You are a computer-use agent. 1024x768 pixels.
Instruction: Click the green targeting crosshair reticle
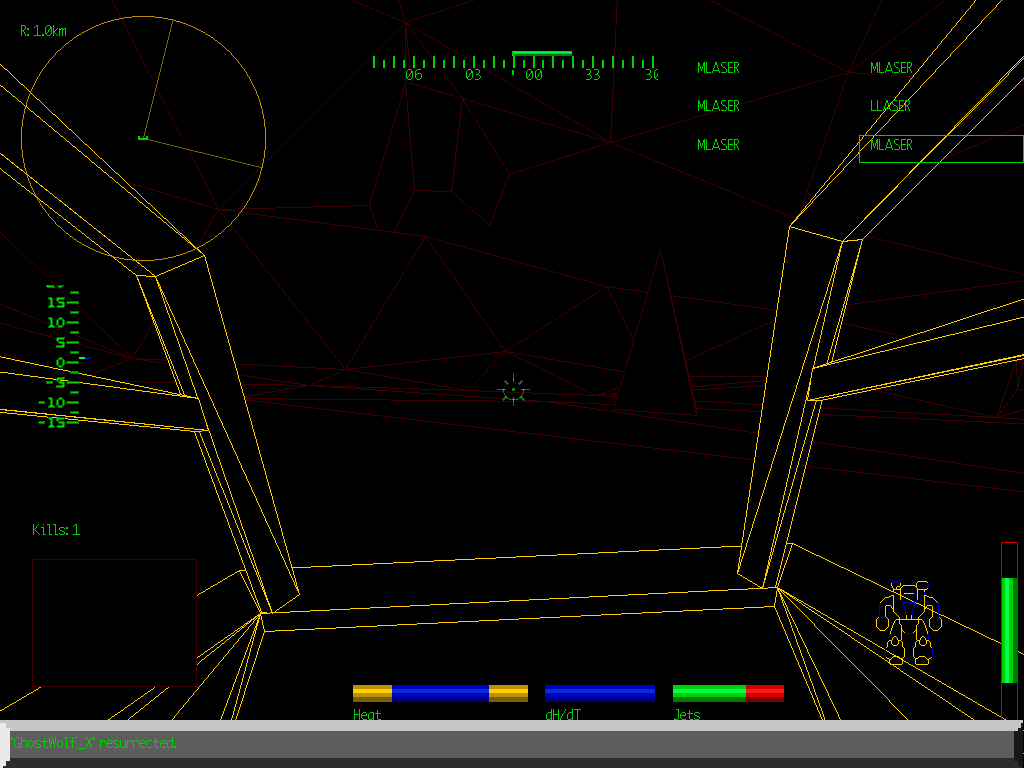[x=513, y=390]
